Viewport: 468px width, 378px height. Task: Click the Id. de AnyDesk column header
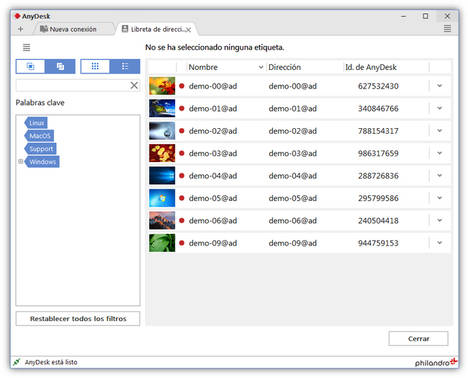(x=386, y=67)
